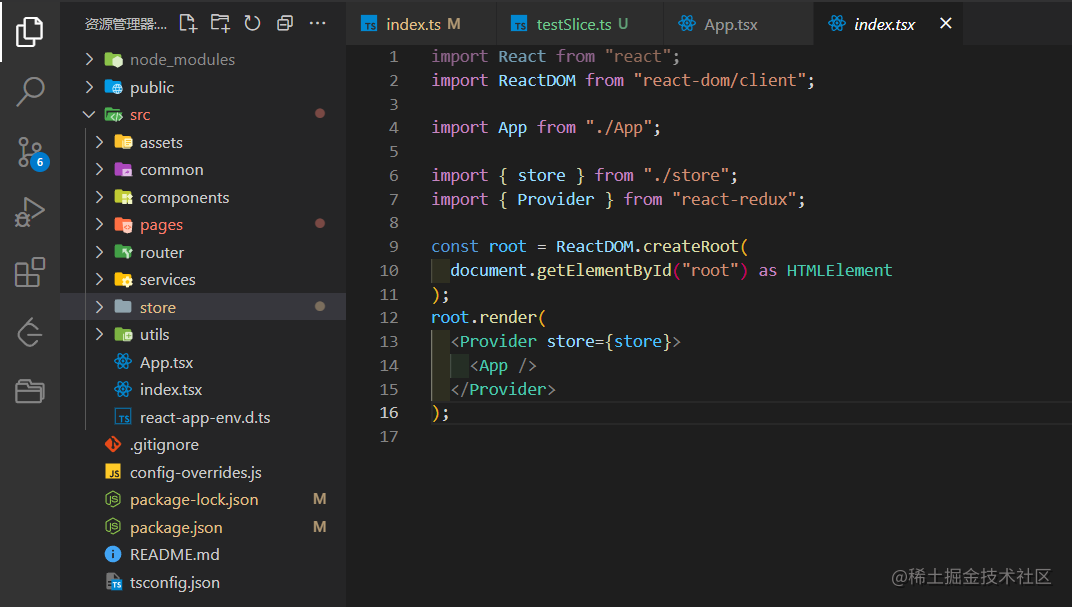Place cursor on editor line 17
This screenshot has width=1072, height=607.
[684, 436]
